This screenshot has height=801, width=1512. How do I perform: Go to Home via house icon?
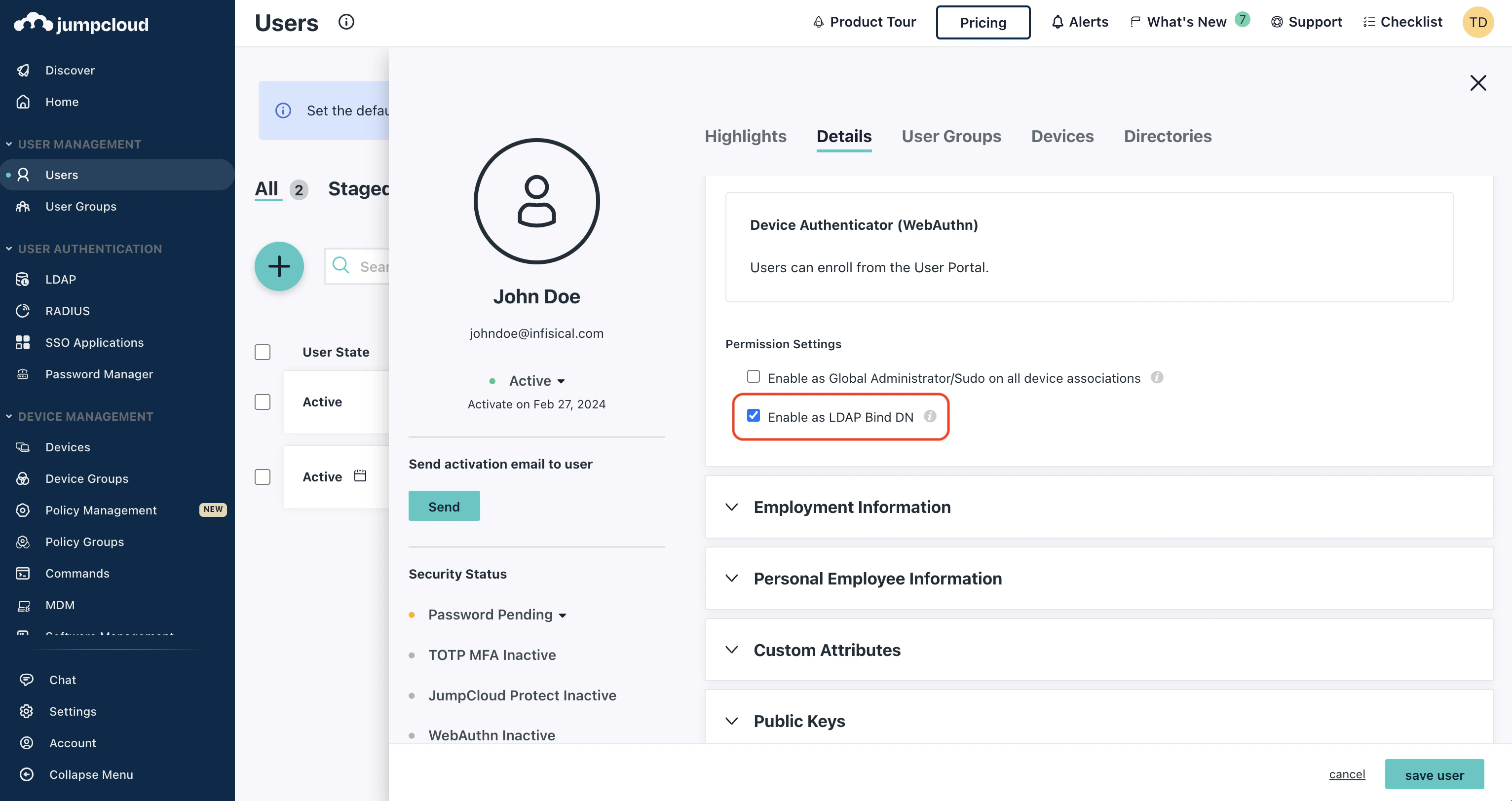coord(23,102)
